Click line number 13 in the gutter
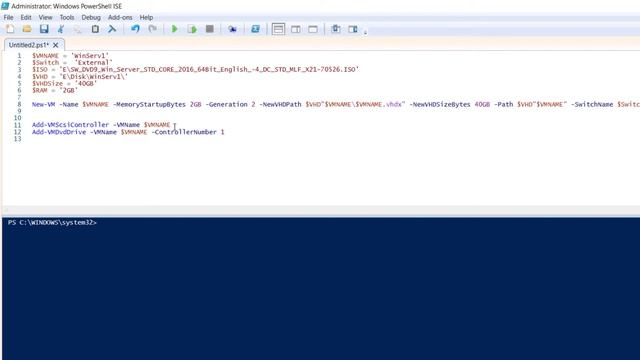Viewport: 640px width, 360px height. point(17,139)
